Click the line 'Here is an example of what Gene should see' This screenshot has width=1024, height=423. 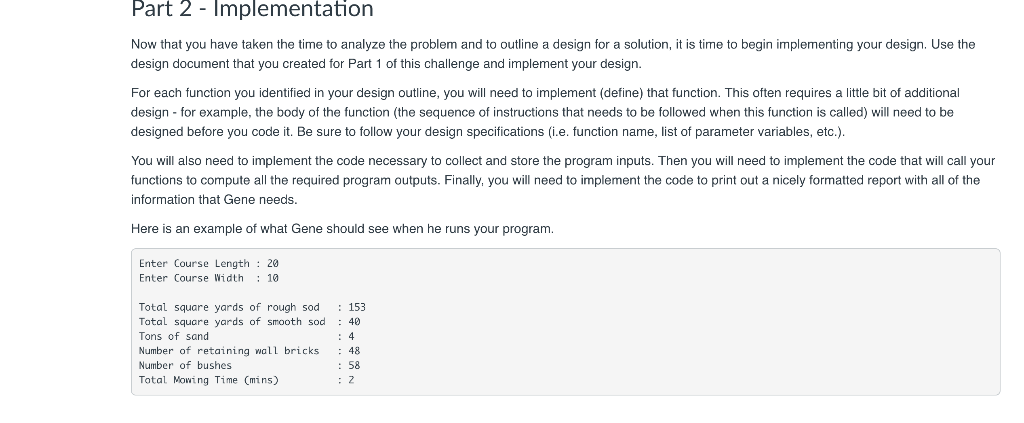click(342, 229)
